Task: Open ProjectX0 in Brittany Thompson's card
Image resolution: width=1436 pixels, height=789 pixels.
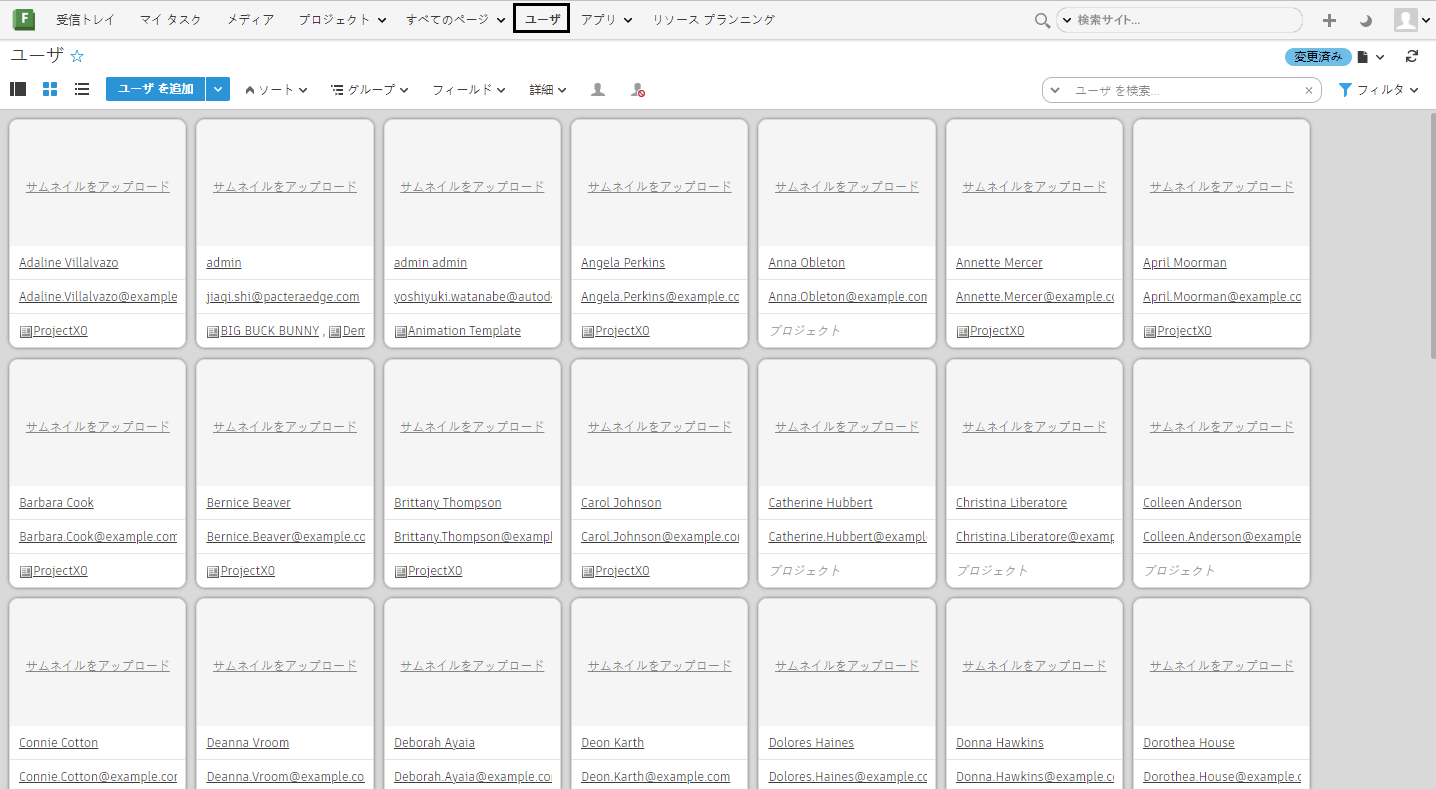Action: pos(435,571)
